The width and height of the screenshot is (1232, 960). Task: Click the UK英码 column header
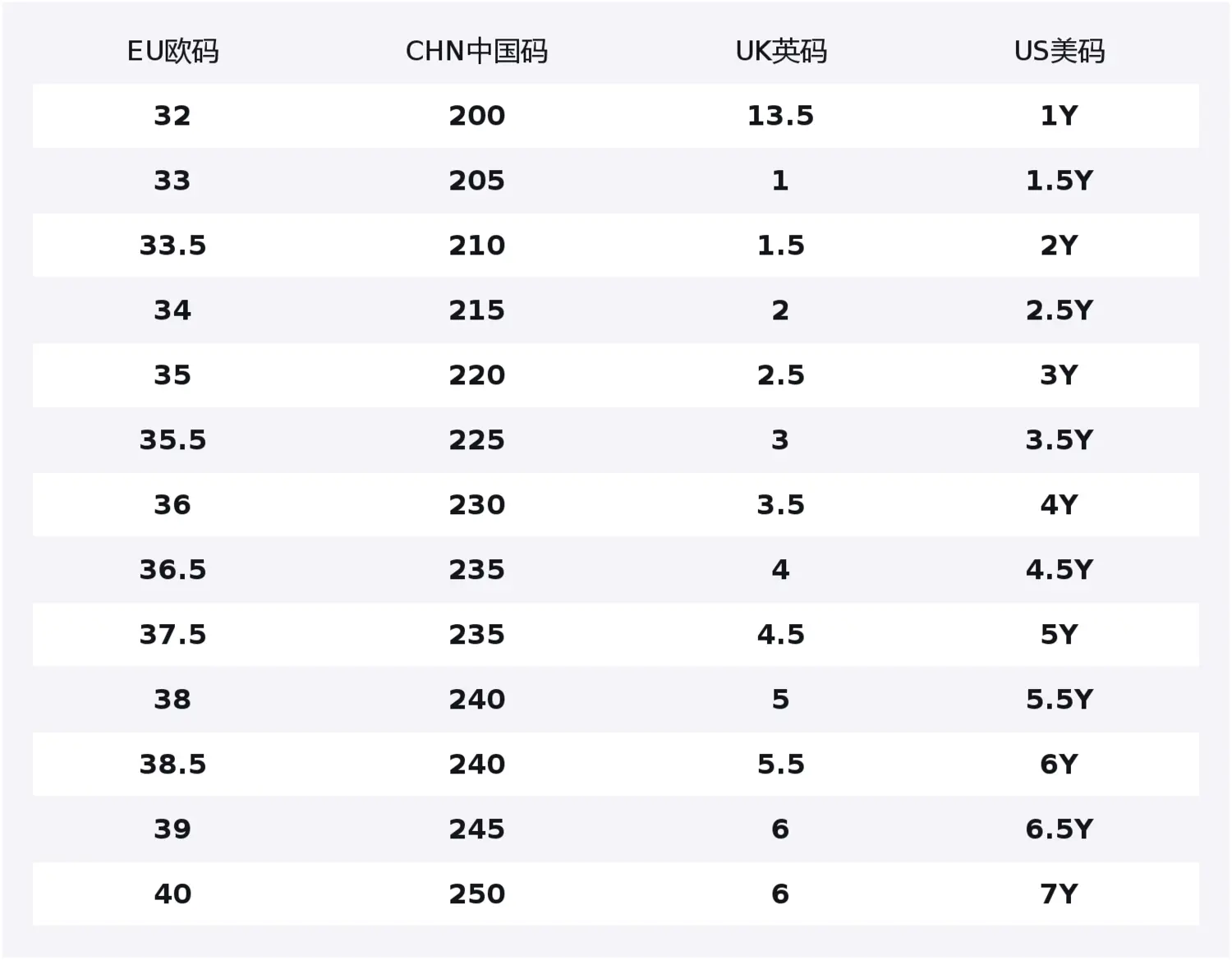780,51
